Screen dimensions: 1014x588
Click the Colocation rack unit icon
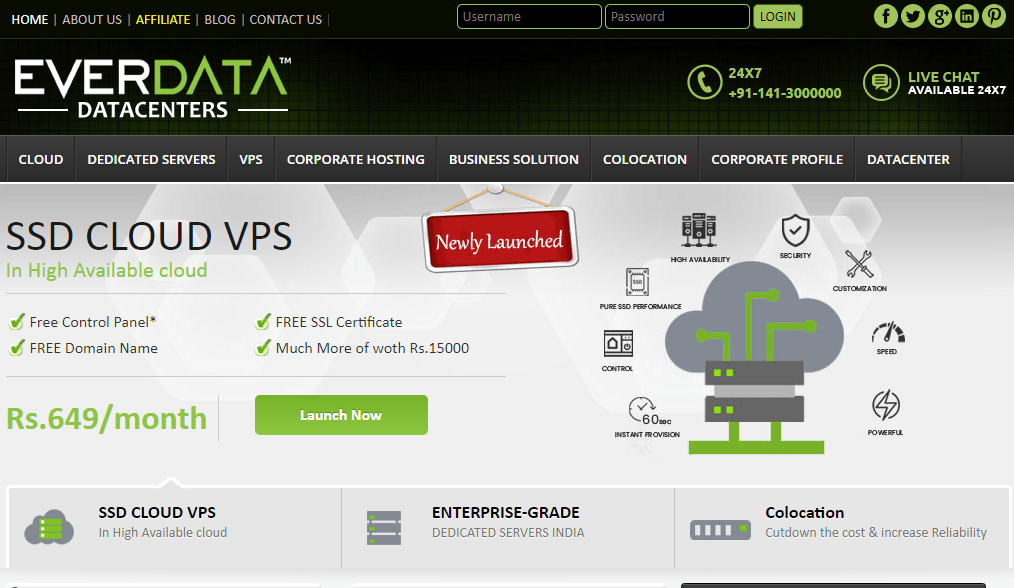[720, 530]
